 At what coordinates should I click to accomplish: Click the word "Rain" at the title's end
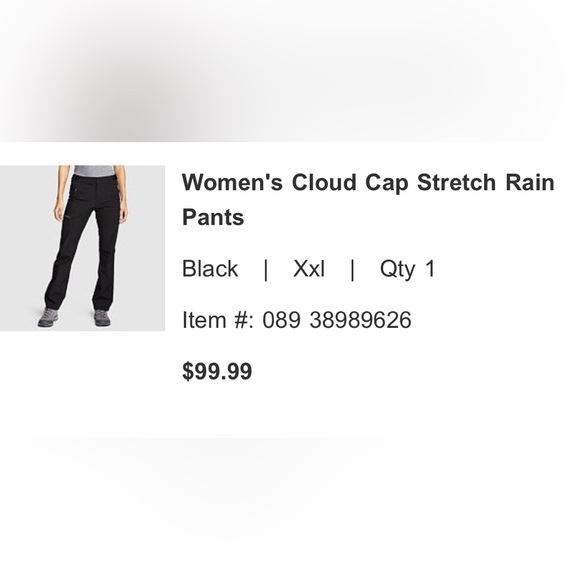[x=530, y=182]
